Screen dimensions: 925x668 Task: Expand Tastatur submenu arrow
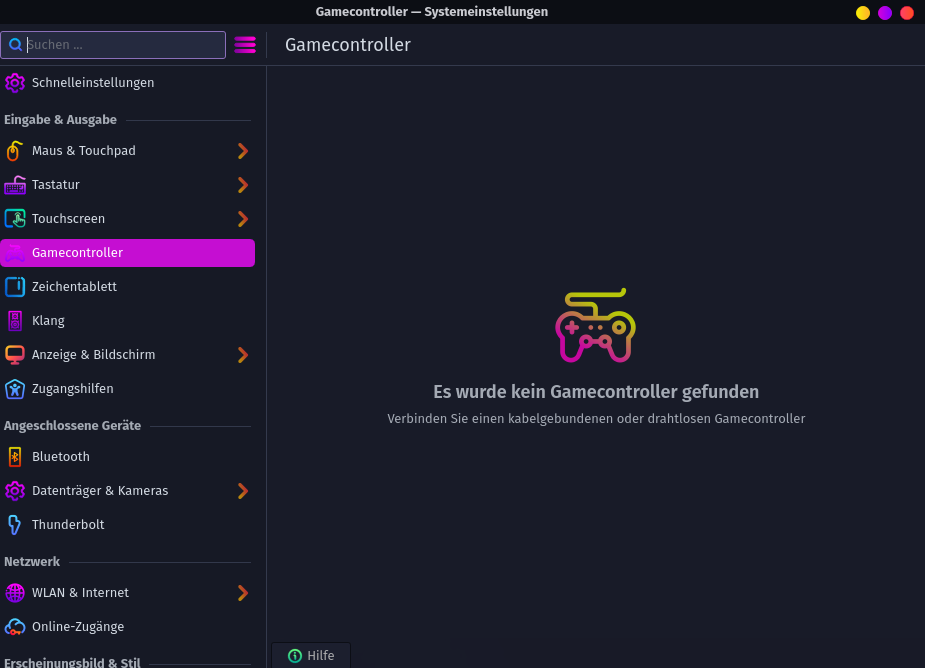[242, 185]
